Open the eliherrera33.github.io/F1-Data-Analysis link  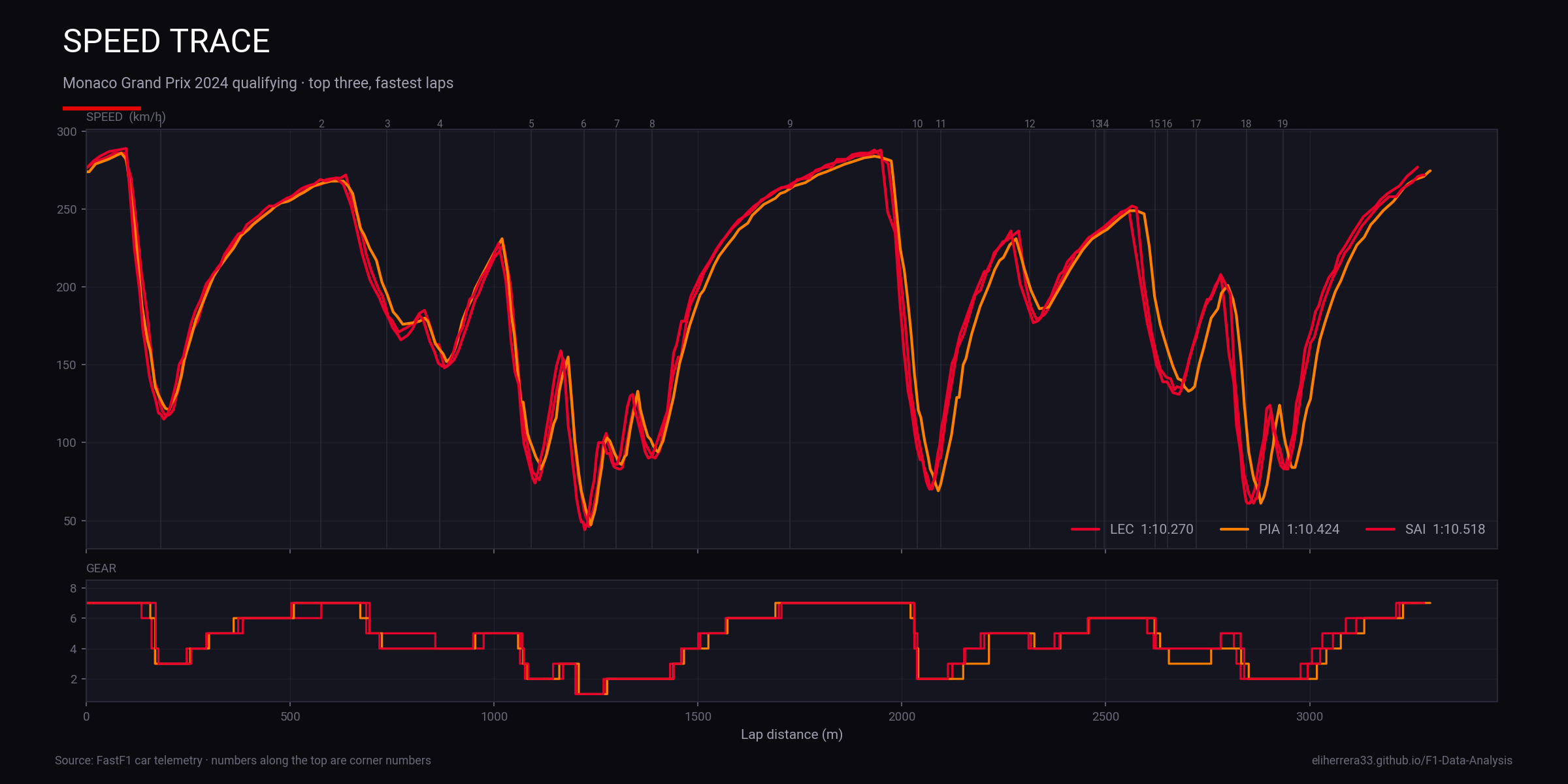(1412, 760)
